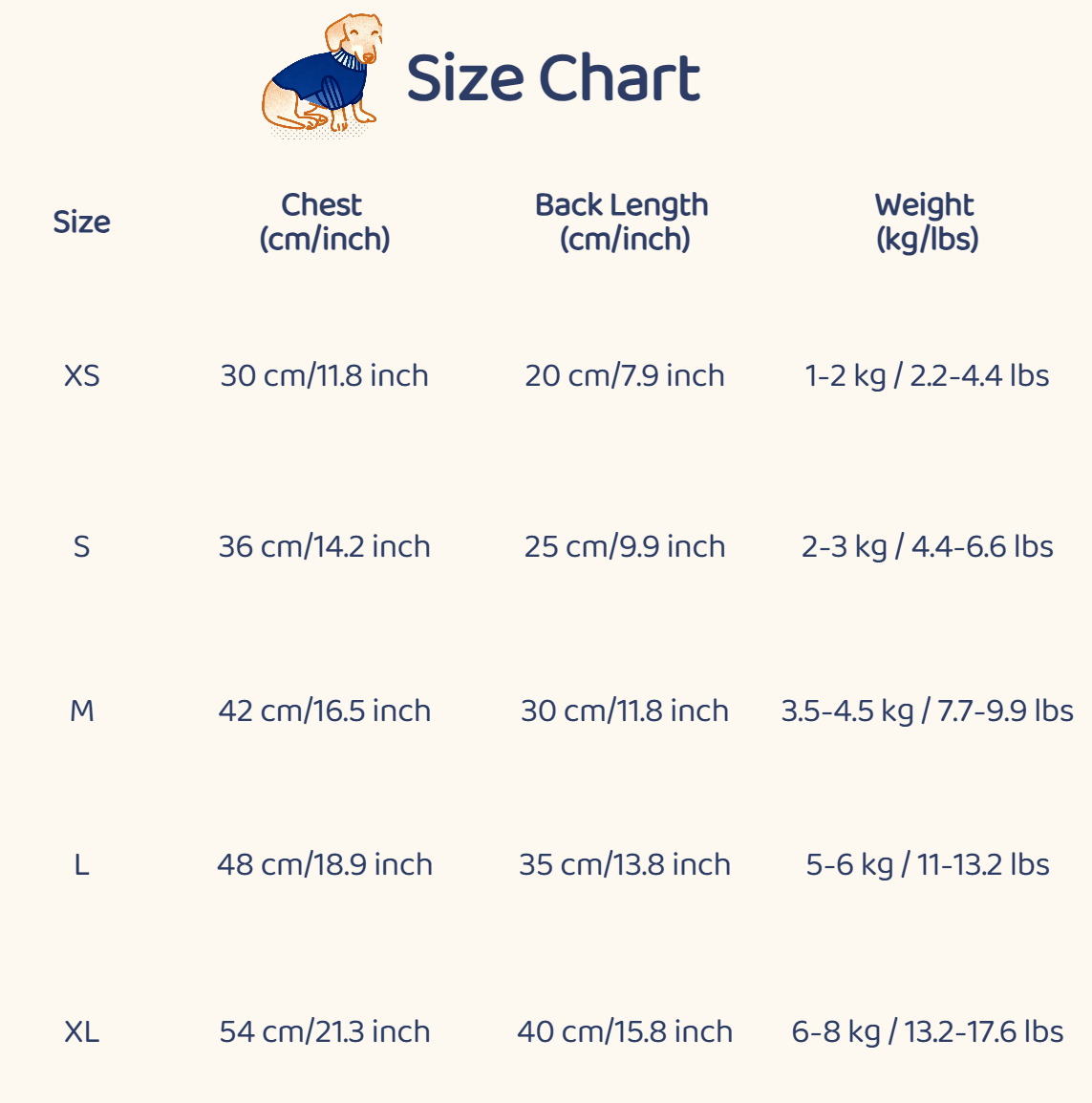Image resolution: width=1092 pixels, height=1103 pixels.
Task: Click the 40 cm/15.8 inch back length
Action: [x=624, y=1031]
